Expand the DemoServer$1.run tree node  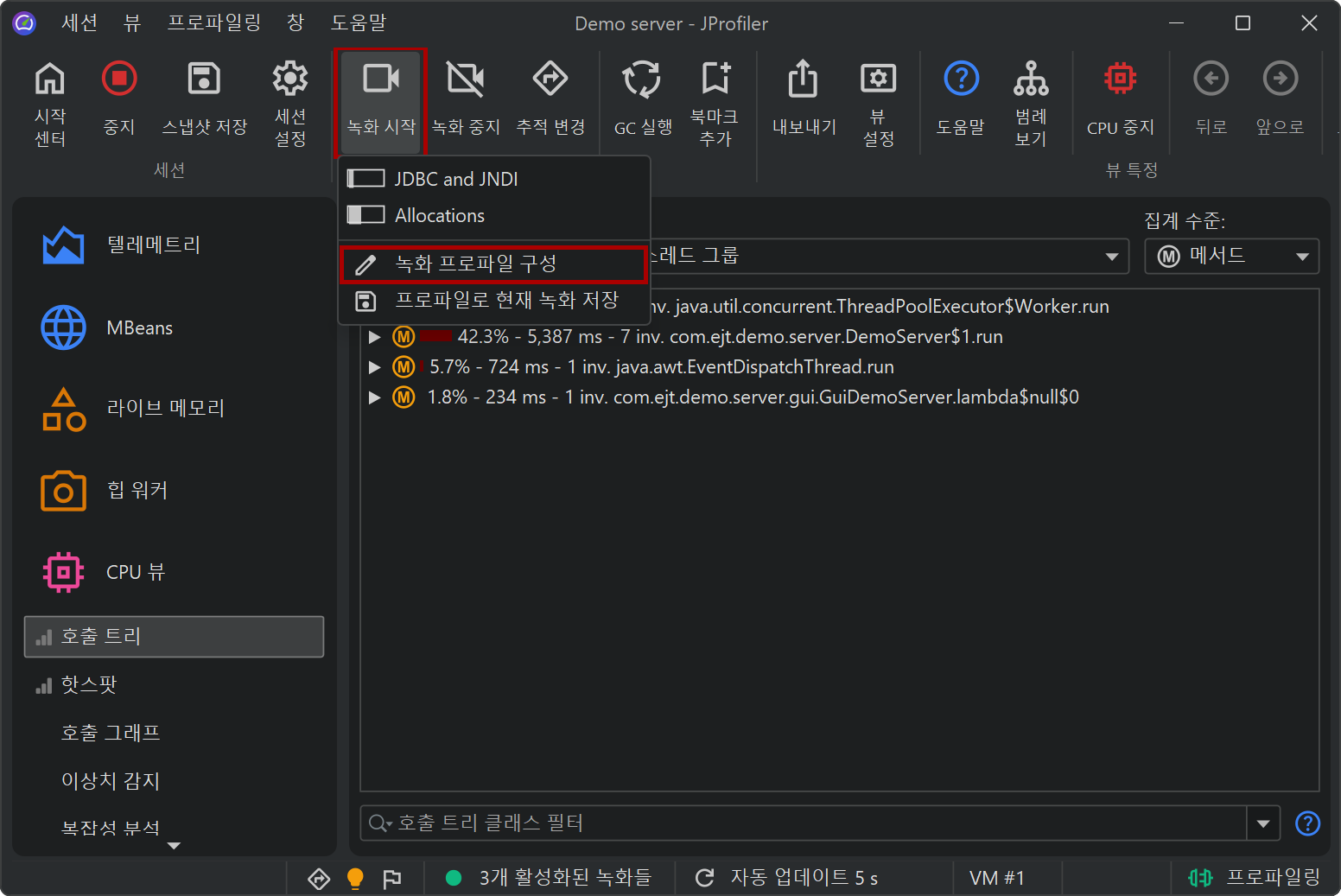(x=375, y=337)
